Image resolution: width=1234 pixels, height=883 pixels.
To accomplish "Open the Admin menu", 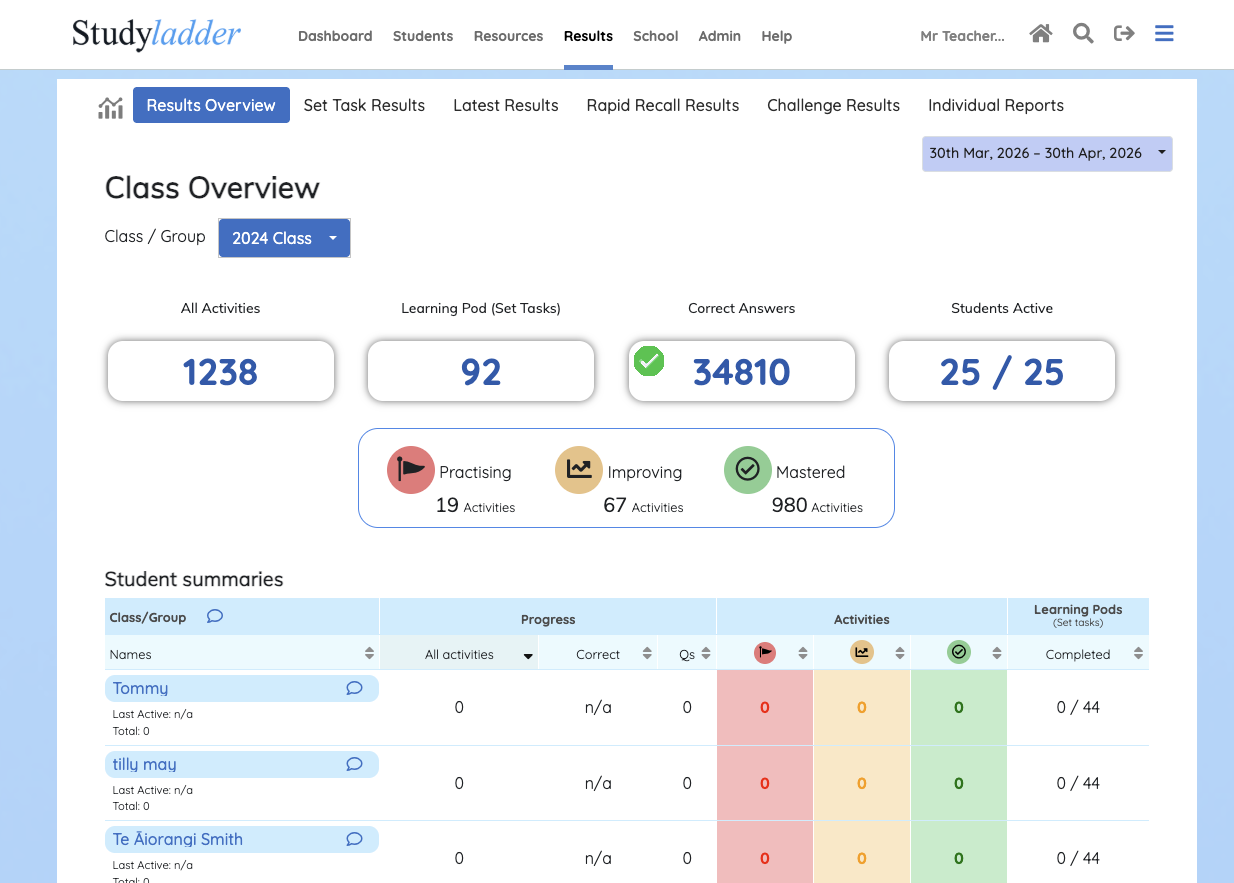I will point(720,36).
